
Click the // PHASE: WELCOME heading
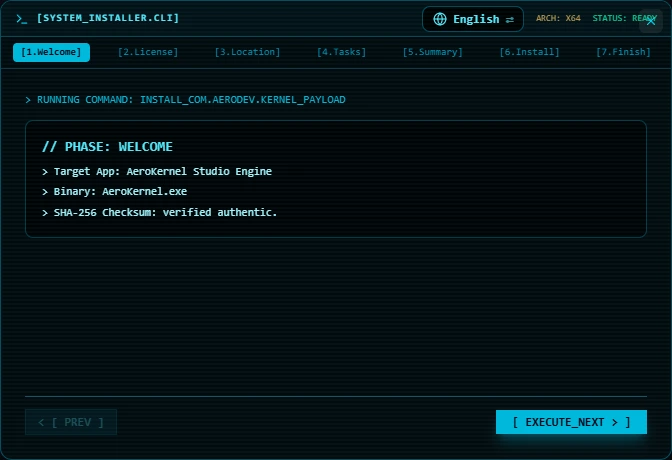tap(107, 147)
